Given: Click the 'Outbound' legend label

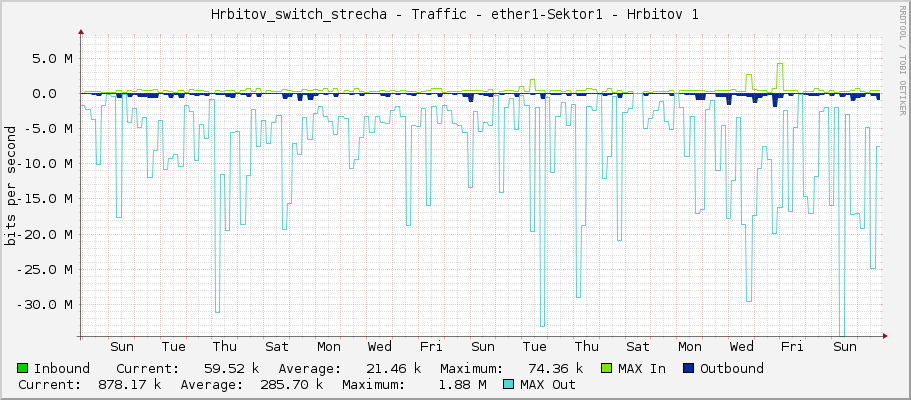Looking at the screenshot, I should point(731,368).
